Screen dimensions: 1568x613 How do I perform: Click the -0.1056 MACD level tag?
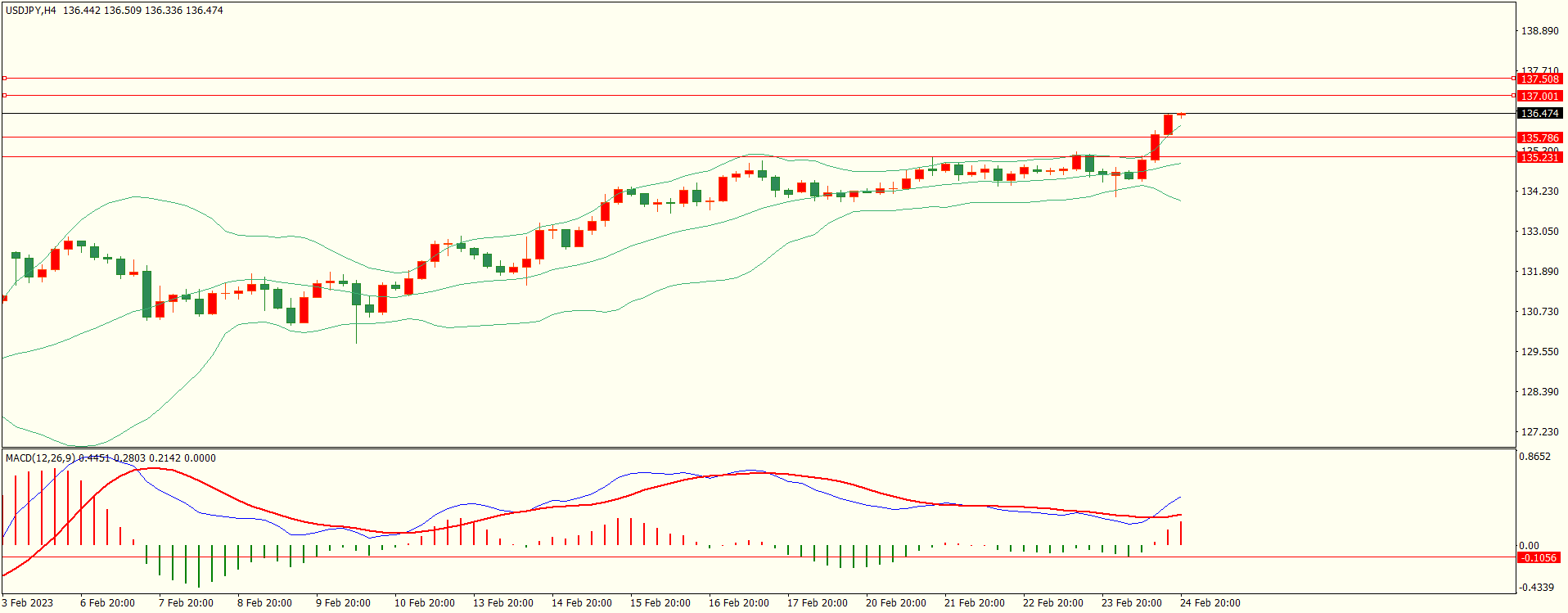[1539, 558]
